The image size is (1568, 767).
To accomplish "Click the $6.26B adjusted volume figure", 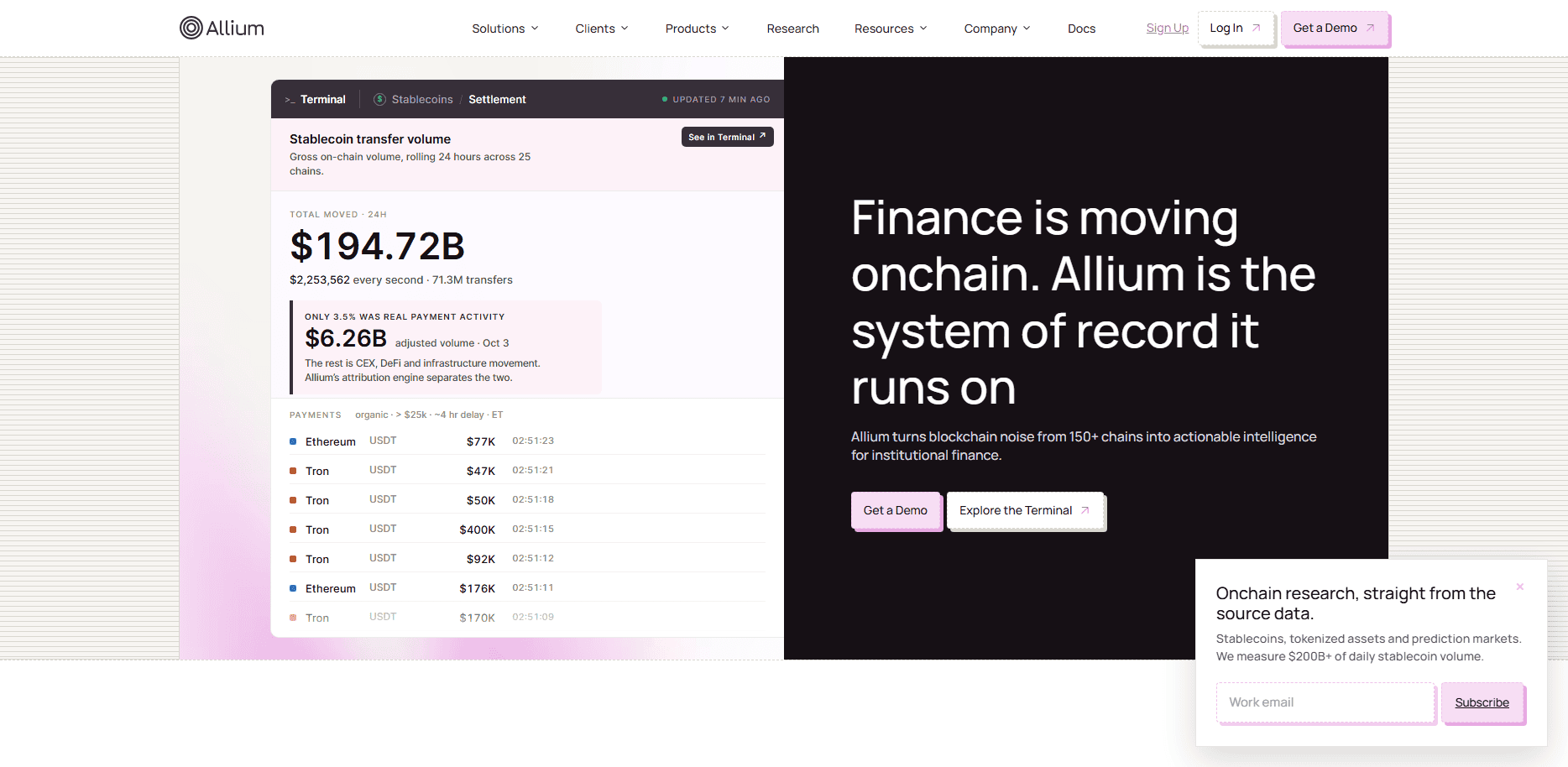I will pyautogui.click(x=346, y=338).
